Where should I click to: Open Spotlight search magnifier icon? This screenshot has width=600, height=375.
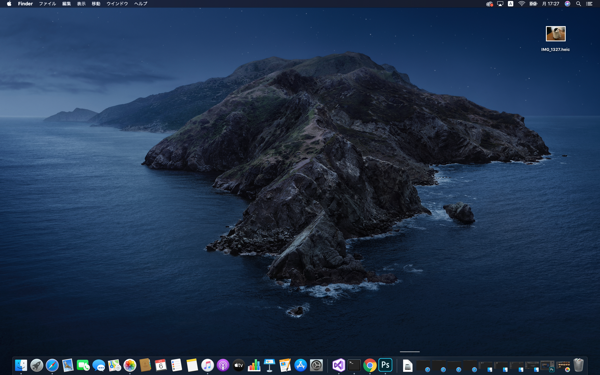(579, 3)
